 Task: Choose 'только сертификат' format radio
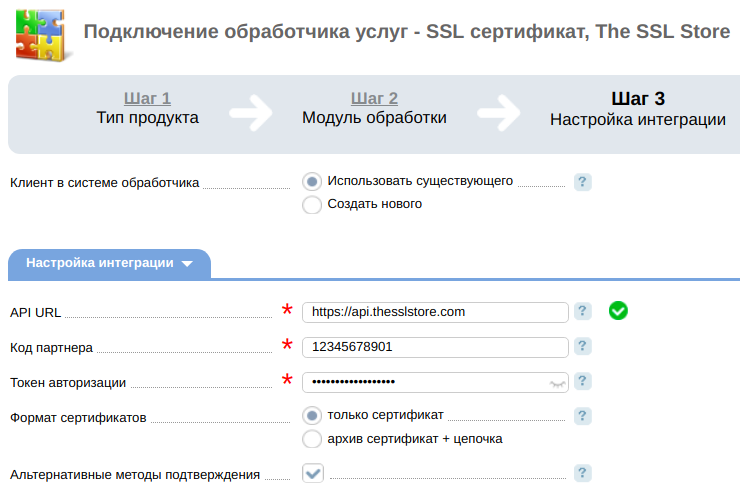click(x=312, y=415)
